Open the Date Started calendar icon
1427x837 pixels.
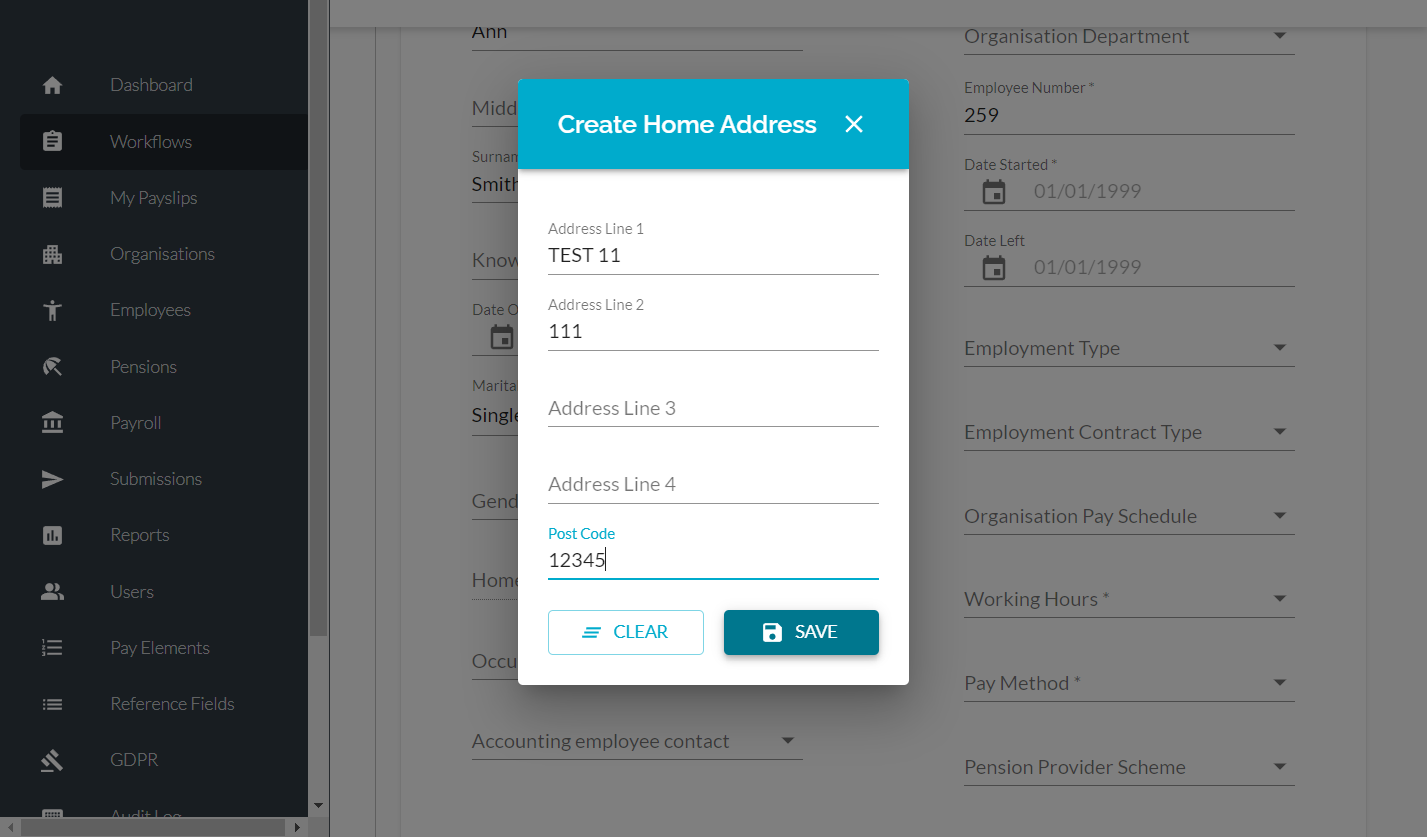(994, 191)
